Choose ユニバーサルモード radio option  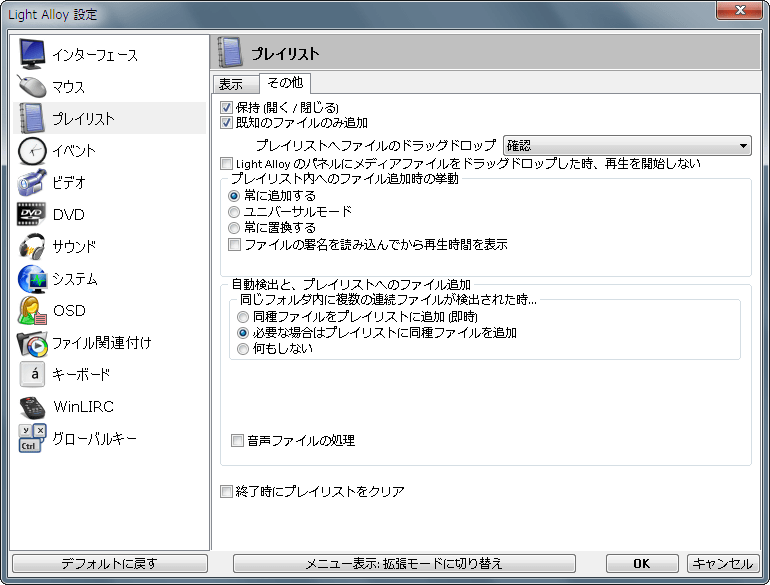[x=234, y=212]
